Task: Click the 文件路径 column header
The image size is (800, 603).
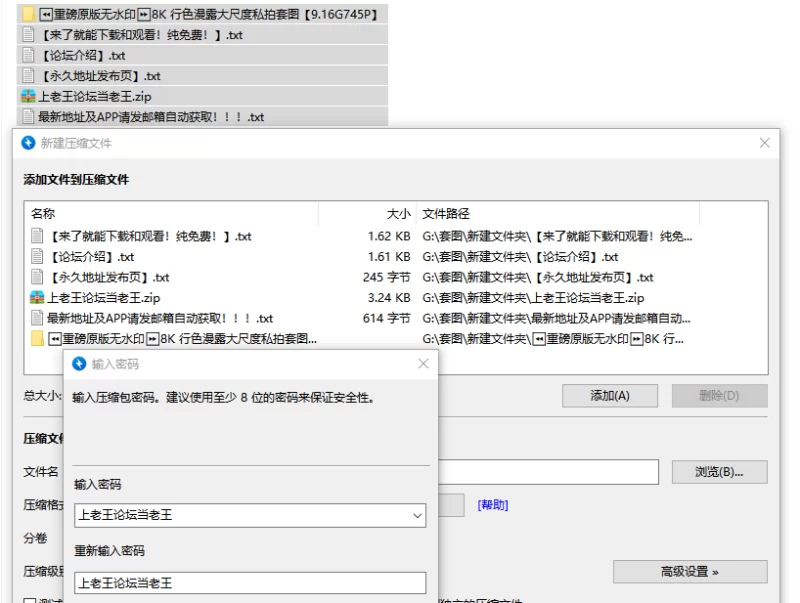Action: (x=446, y=214)
